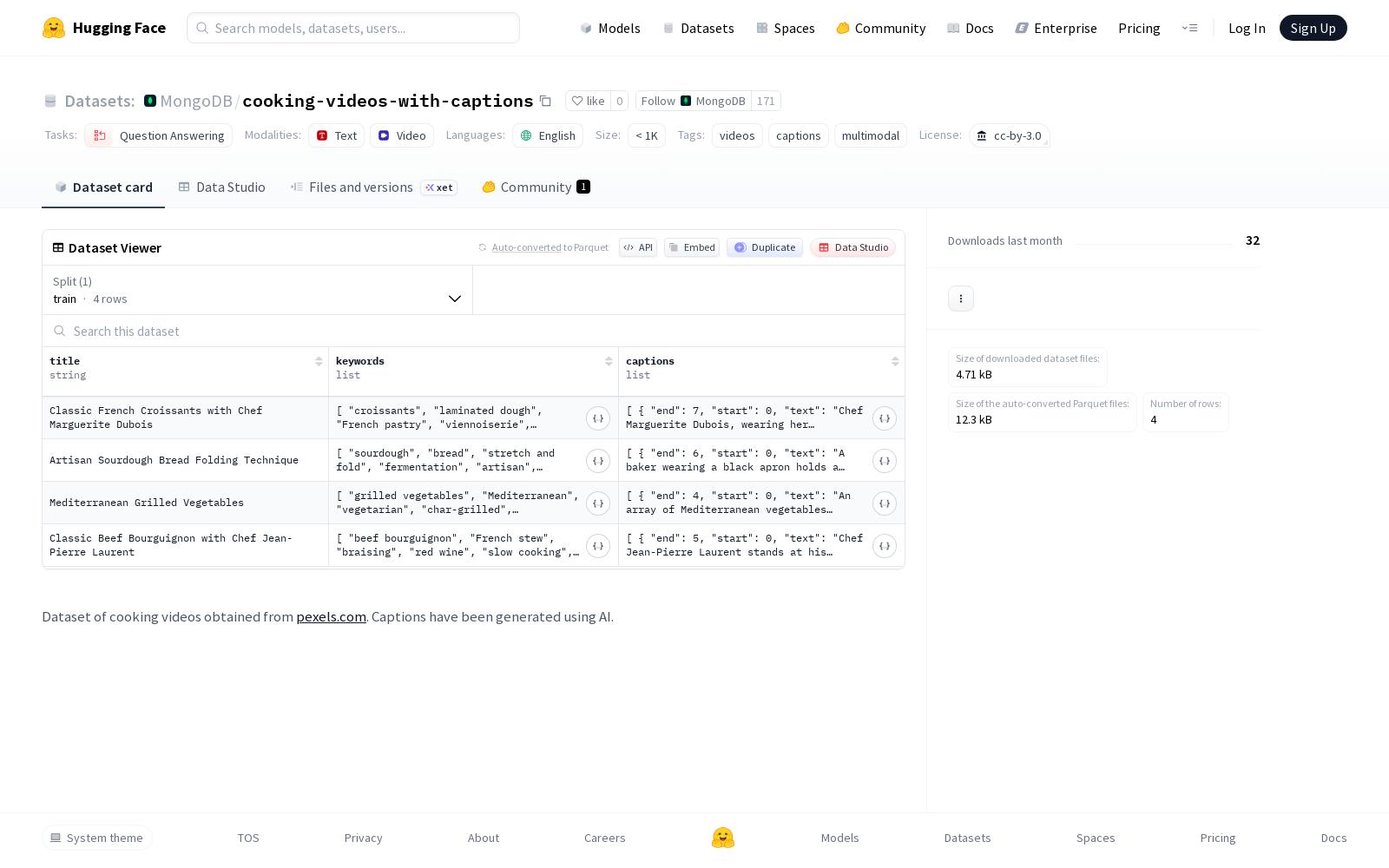Open Community in top navigation
This screenshot has height=868, width=1389.
[881, 28]
